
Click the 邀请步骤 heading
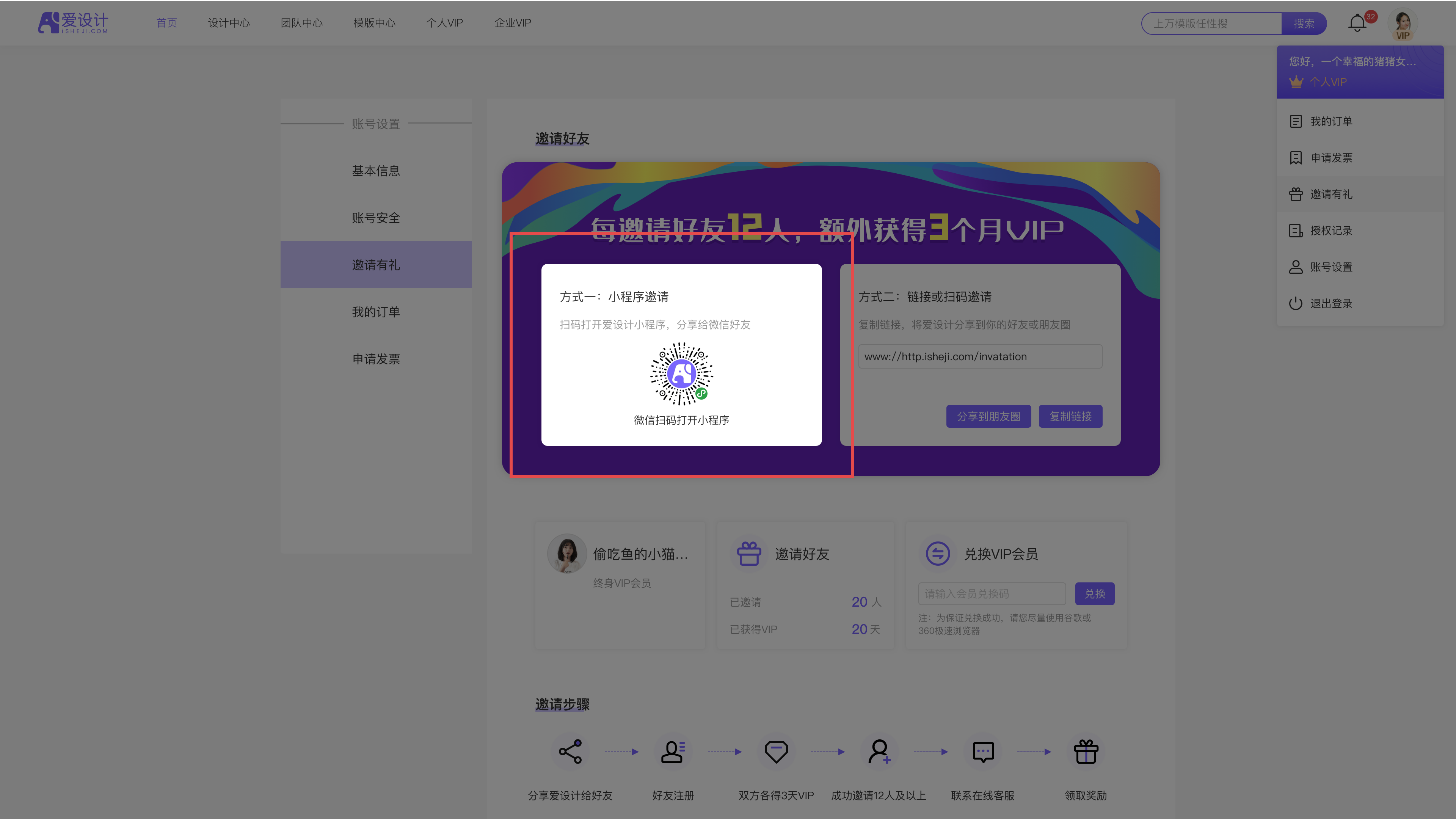point(562,704)
